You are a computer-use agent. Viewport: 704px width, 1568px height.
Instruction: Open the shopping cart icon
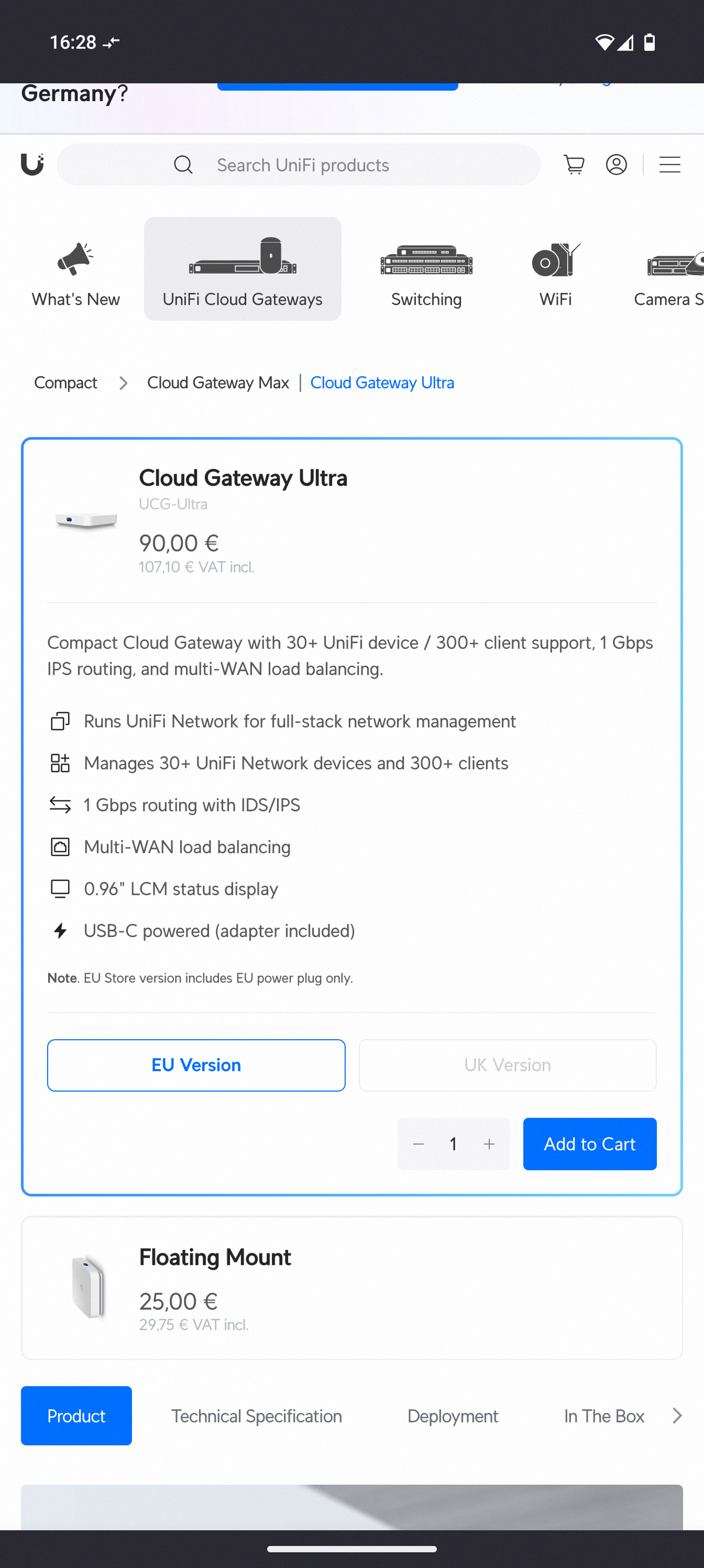tap(574, 165)
